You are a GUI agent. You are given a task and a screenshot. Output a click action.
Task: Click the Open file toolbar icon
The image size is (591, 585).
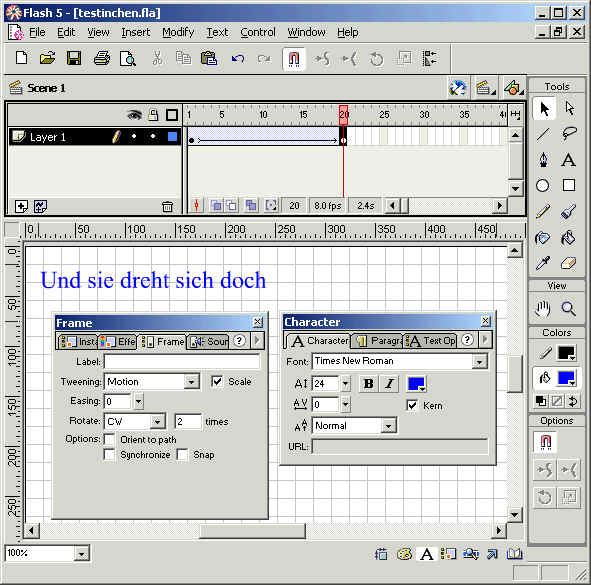pos(47,58)
